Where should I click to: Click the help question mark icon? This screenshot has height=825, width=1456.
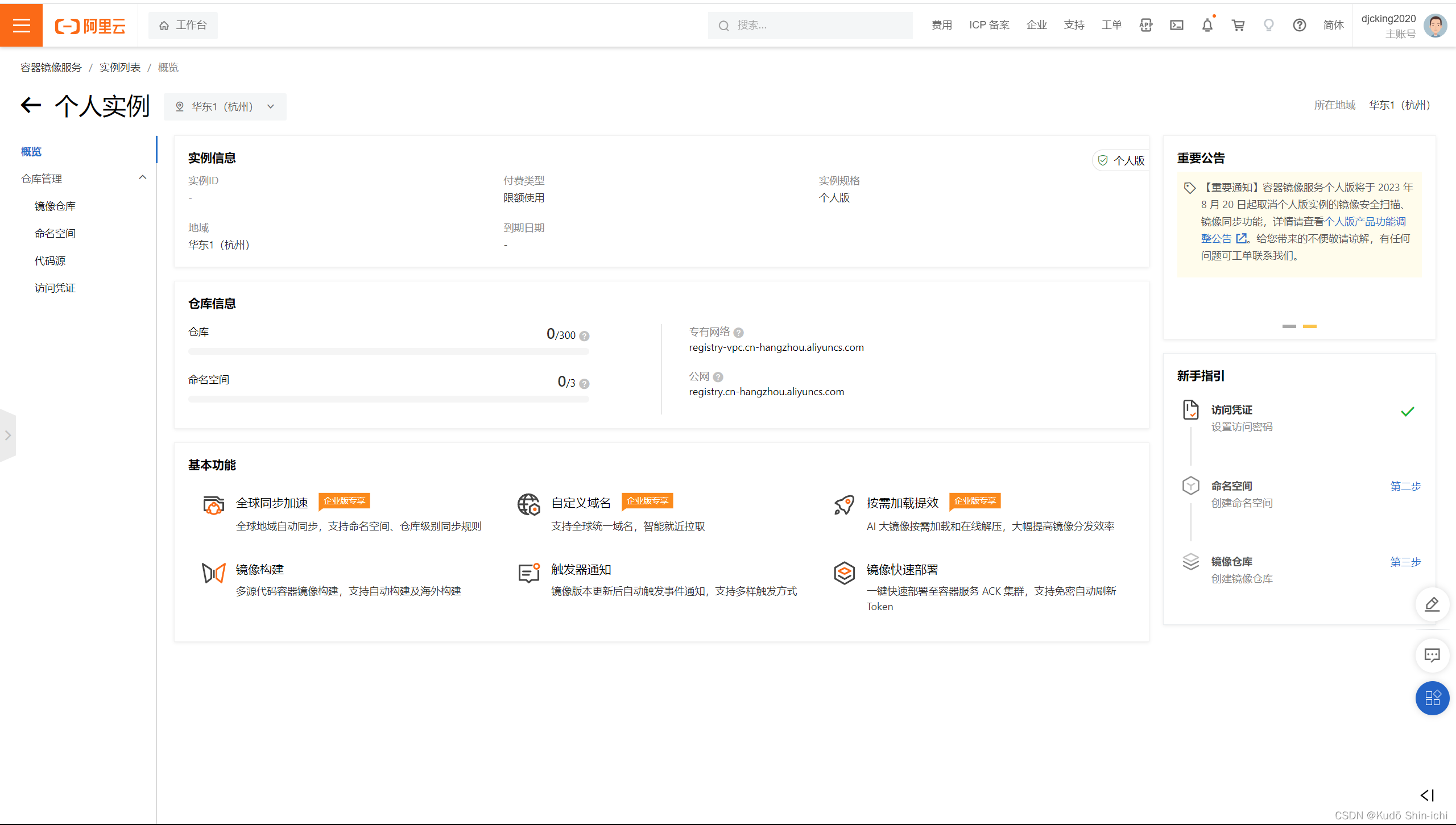1299,25
